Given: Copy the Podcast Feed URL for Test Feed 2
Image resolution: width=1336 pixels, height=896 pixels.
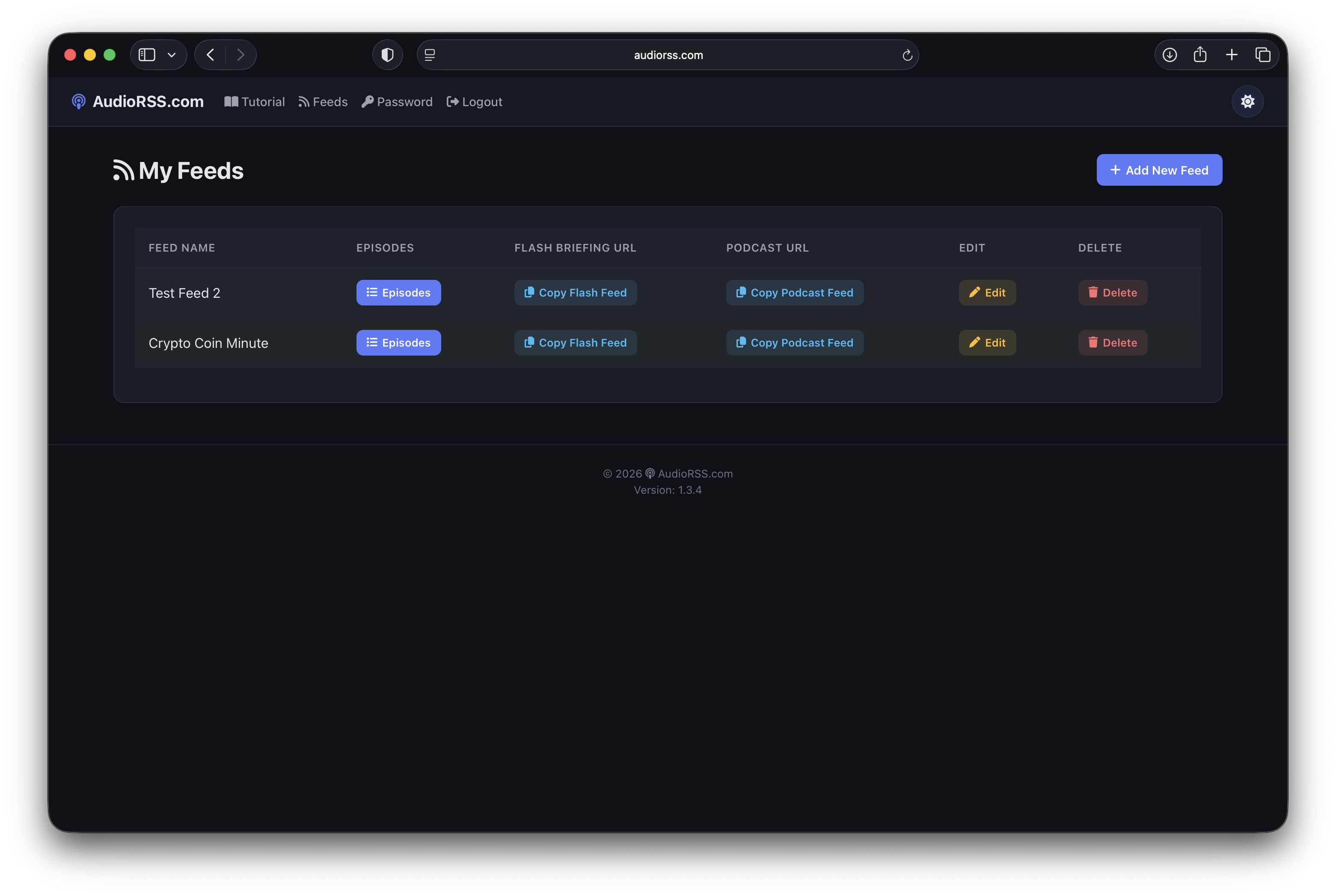Looking at the screenshot, I should tap(794, 292).
